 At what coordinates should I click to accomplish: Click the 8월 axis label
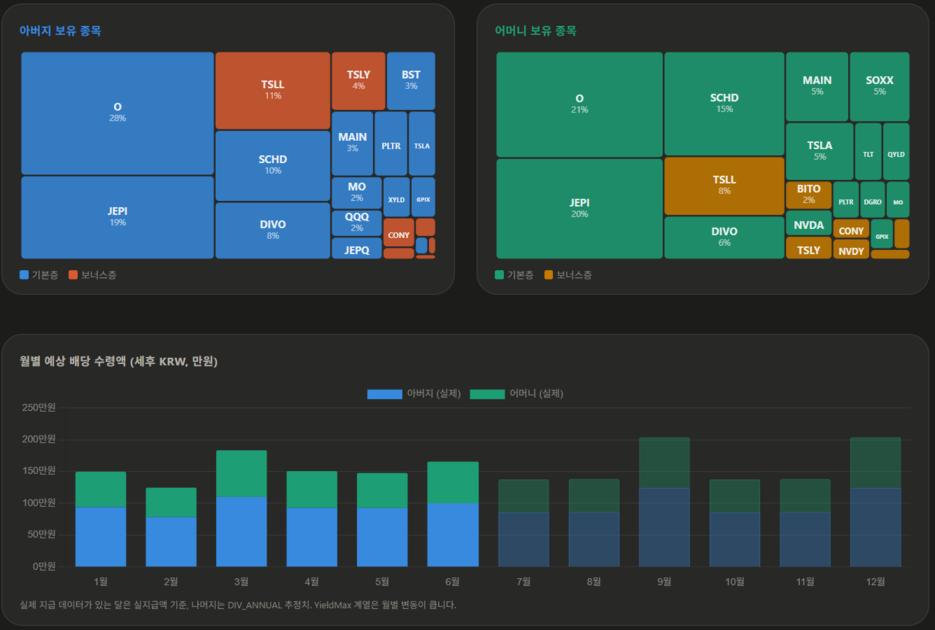[x=593, y=582]
